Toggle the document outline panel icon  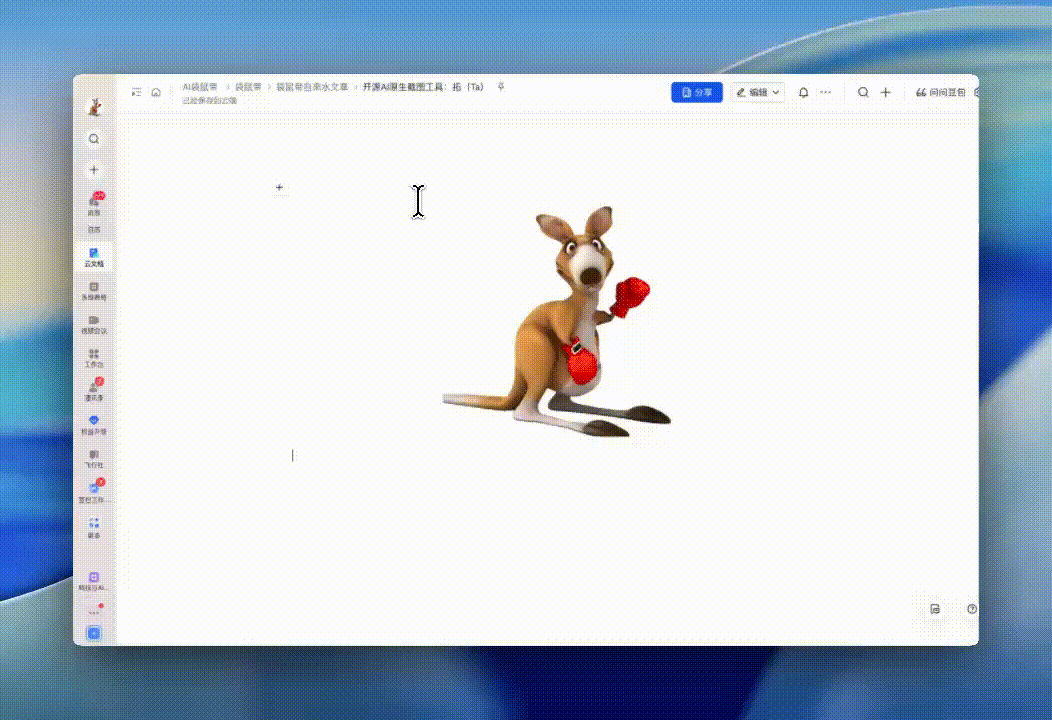coord(137,92)
